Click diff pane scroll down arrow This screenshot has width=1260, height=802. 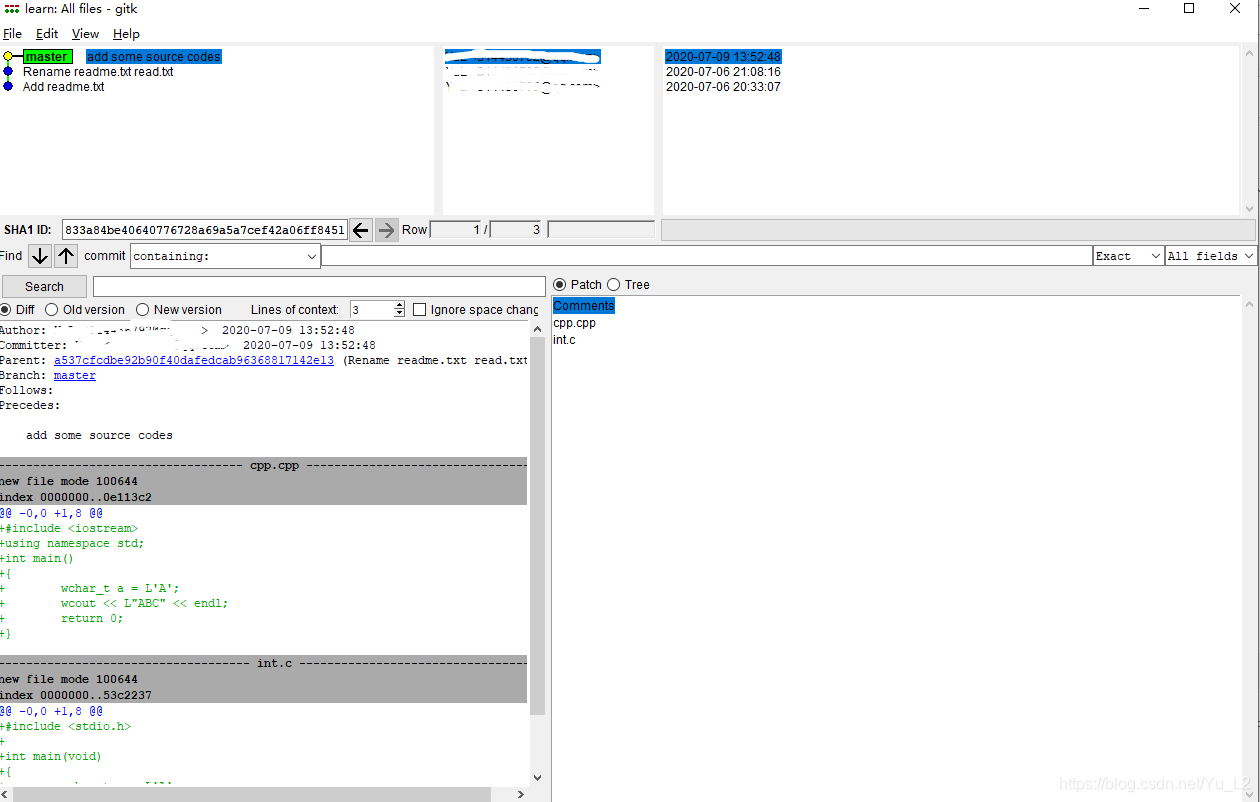click(x=537, y=777)
